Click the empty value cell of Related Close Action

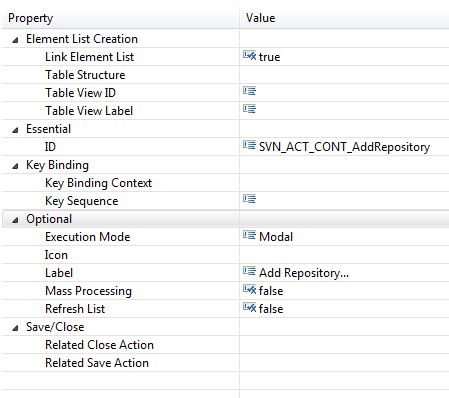344,345
